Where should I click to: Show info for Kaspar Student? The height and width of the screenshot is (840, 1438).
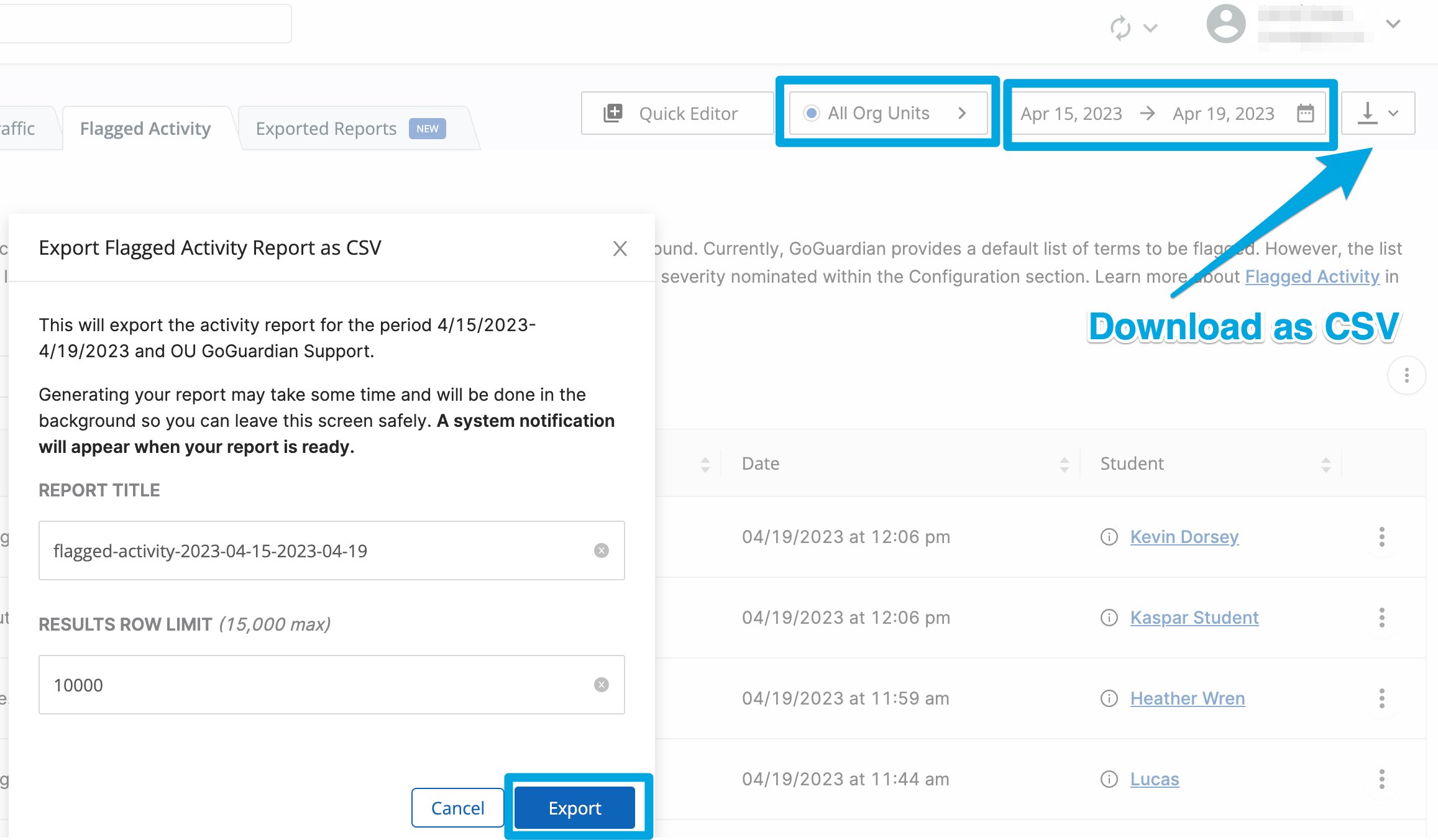pyautogui.click(x=1109, y=618)
